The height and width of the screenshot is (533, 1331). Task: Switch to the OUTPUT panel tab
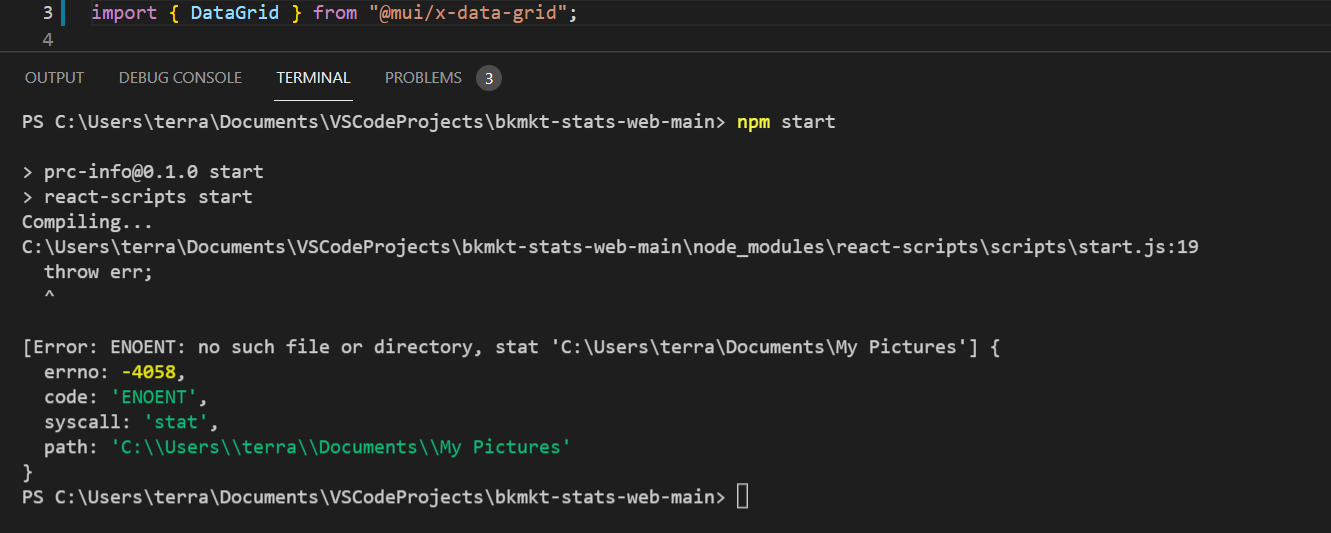(x=54, y=78)
